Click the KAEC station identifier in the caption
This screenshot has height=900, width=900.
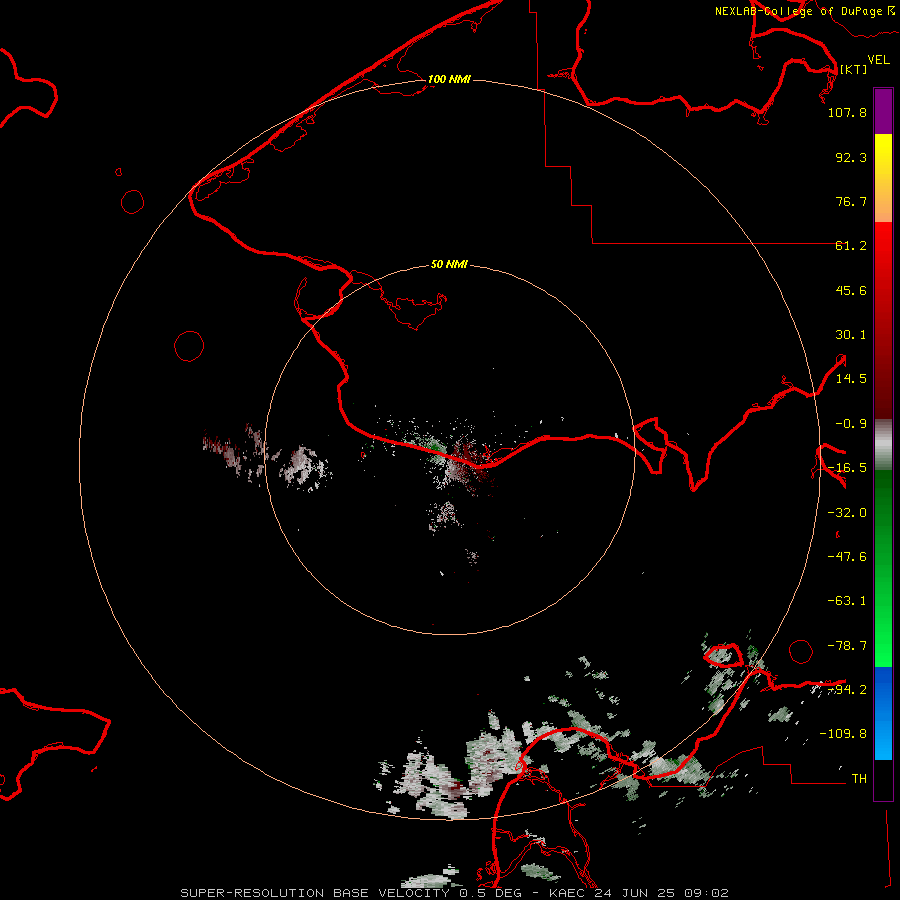567,893
